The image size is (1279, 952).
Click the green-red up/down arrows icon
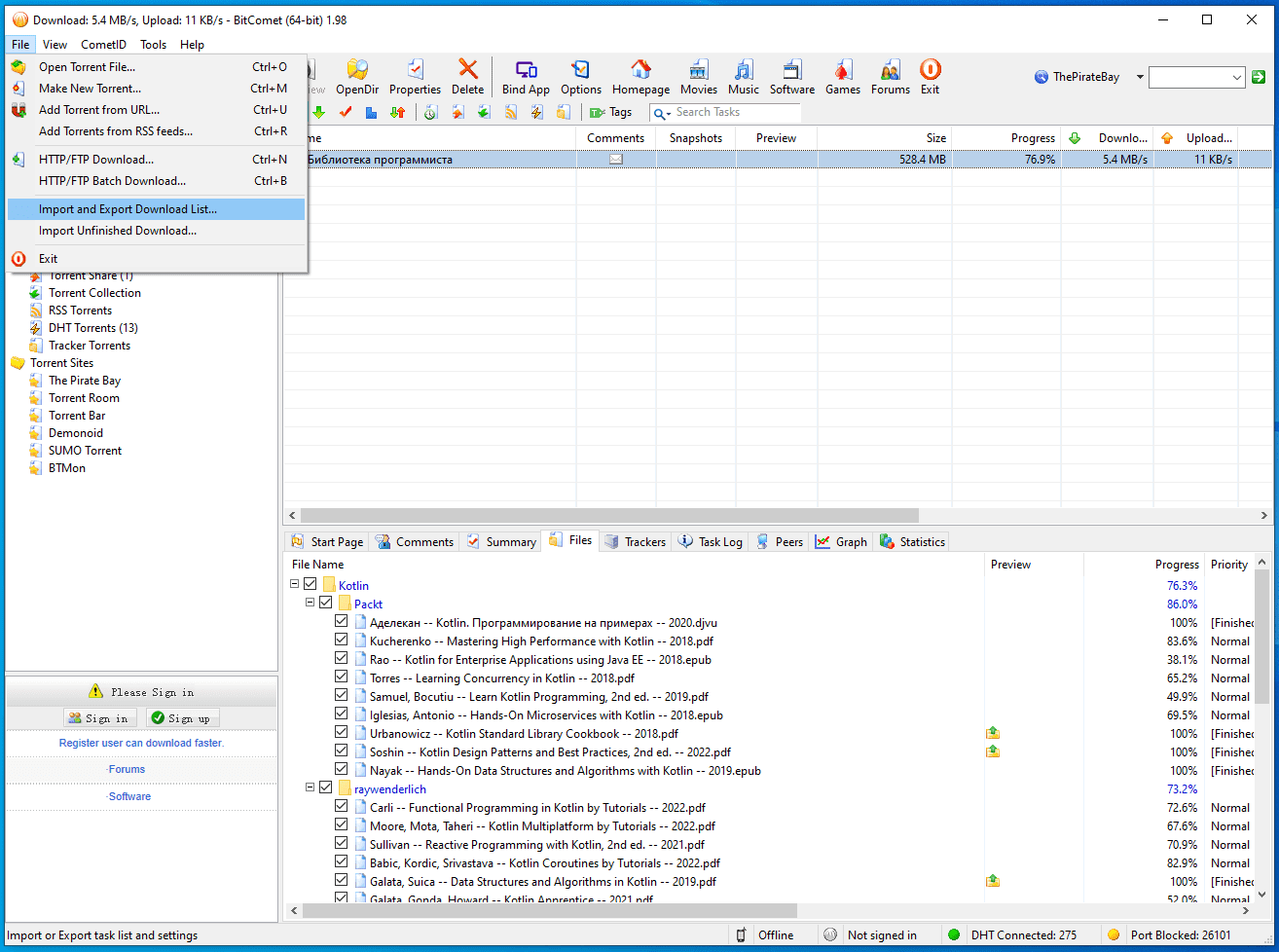coord(397,113)
